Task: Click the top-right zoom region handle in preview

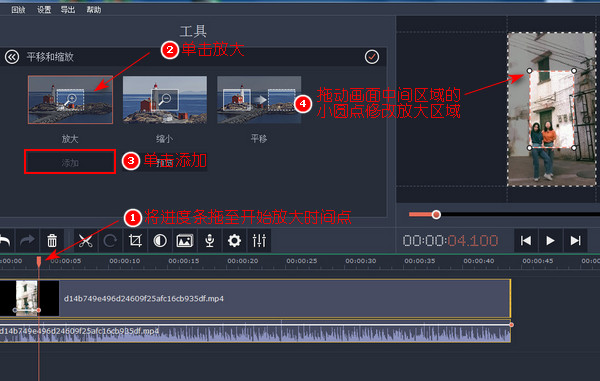Action: [574, 71]
